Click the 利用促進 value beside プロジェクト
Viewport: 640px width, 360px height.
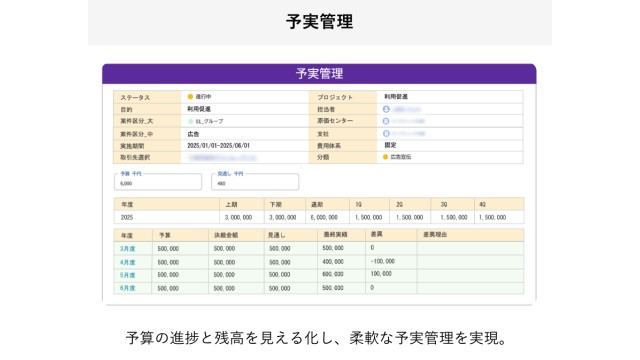pyautogui.click(x=396, y=97)
